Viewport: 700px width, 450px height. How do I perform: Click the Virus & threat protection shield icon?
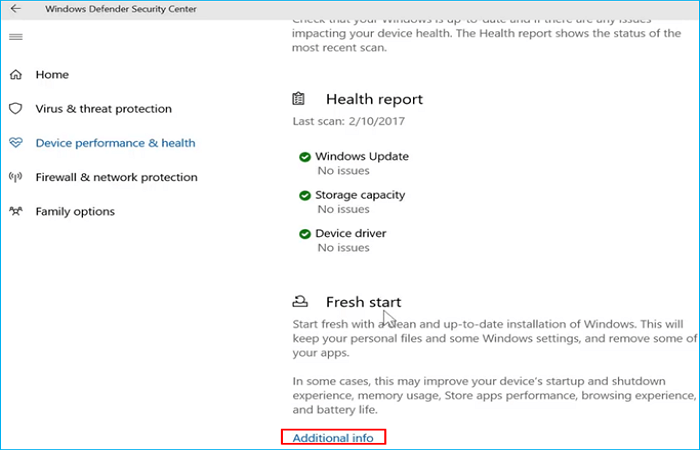[15, 109]
